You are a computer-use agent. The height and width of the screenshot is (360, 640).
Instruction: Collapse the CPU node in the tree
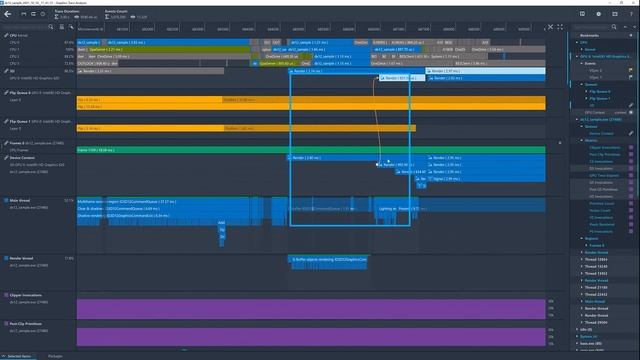tap(577, 42)
